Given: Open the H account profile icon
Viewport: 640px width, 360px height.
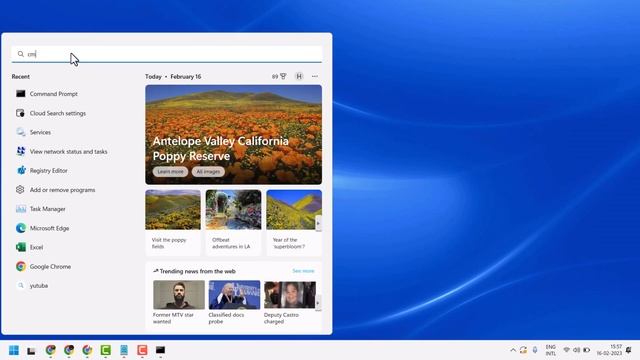Looking at the screenshot, I should [299, 76].
